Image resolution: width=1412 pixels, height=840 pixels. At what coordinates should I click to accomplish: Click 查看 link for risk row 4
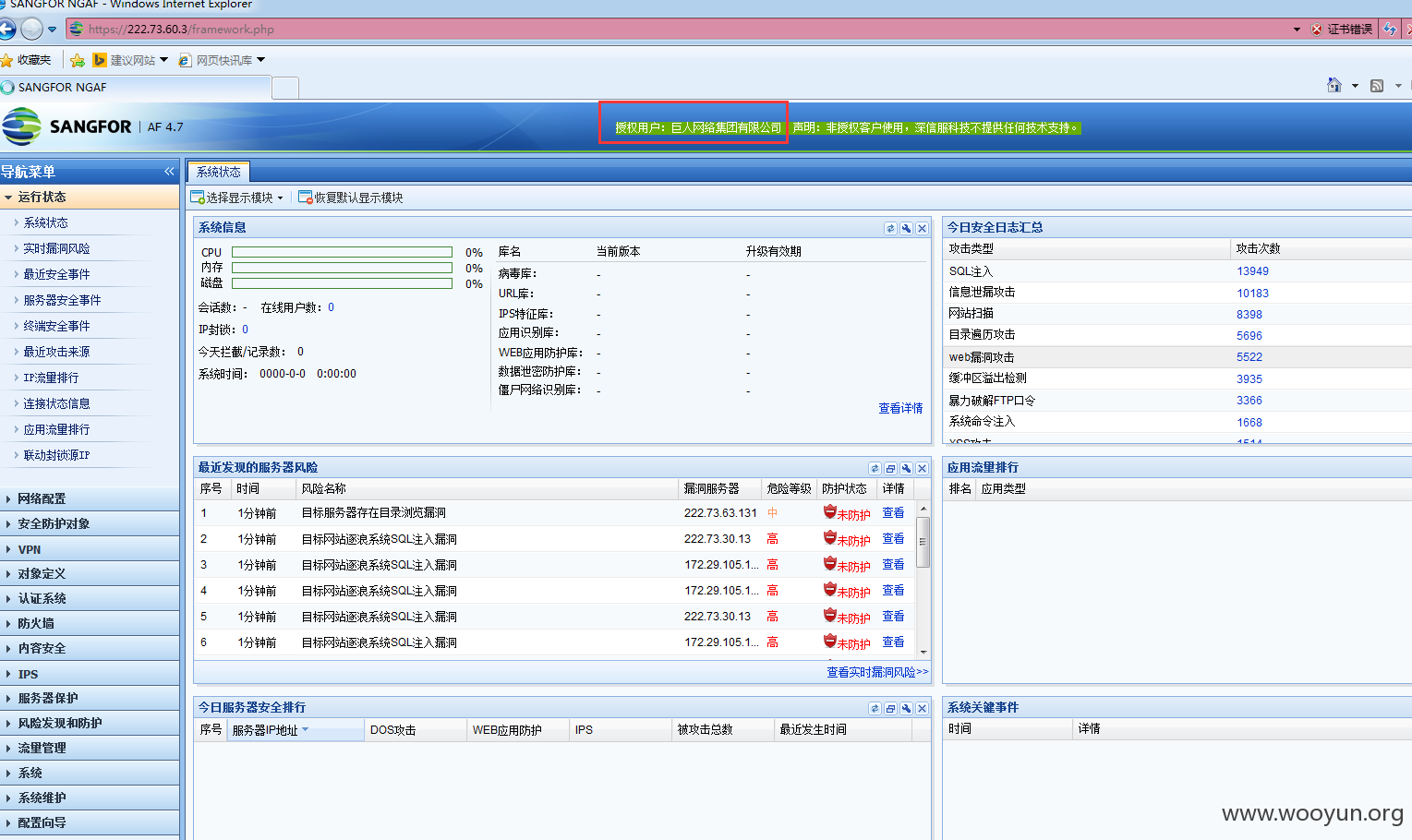point(893,590)
